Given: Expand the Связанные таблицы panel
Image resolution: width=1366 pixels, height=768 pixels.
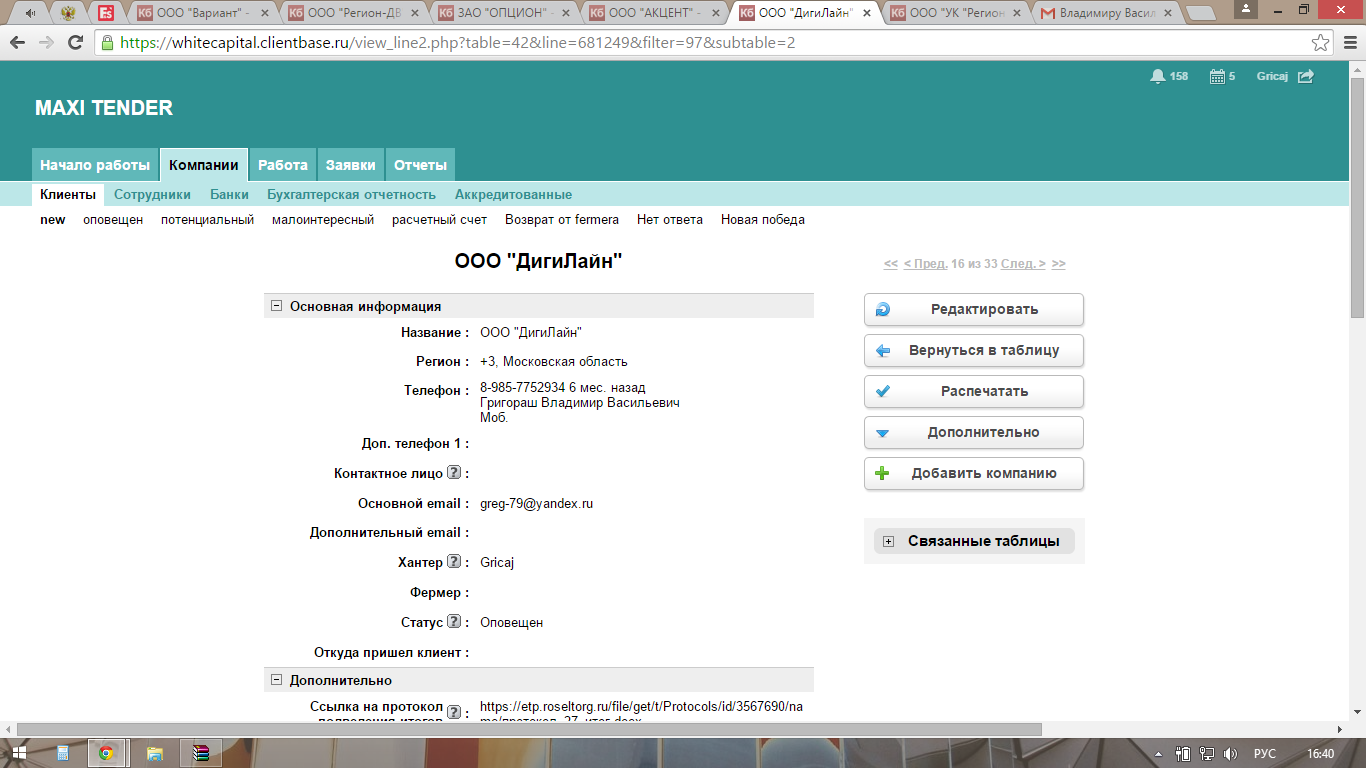Looking at the screenshot, I should click(x=888, y=541).
